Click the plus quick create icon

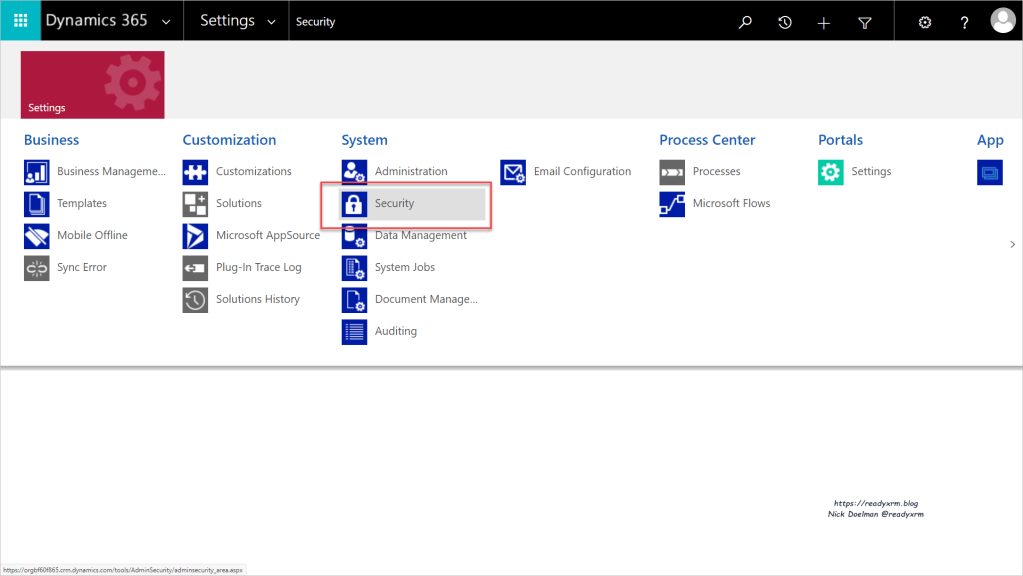(x=824, y=22)
